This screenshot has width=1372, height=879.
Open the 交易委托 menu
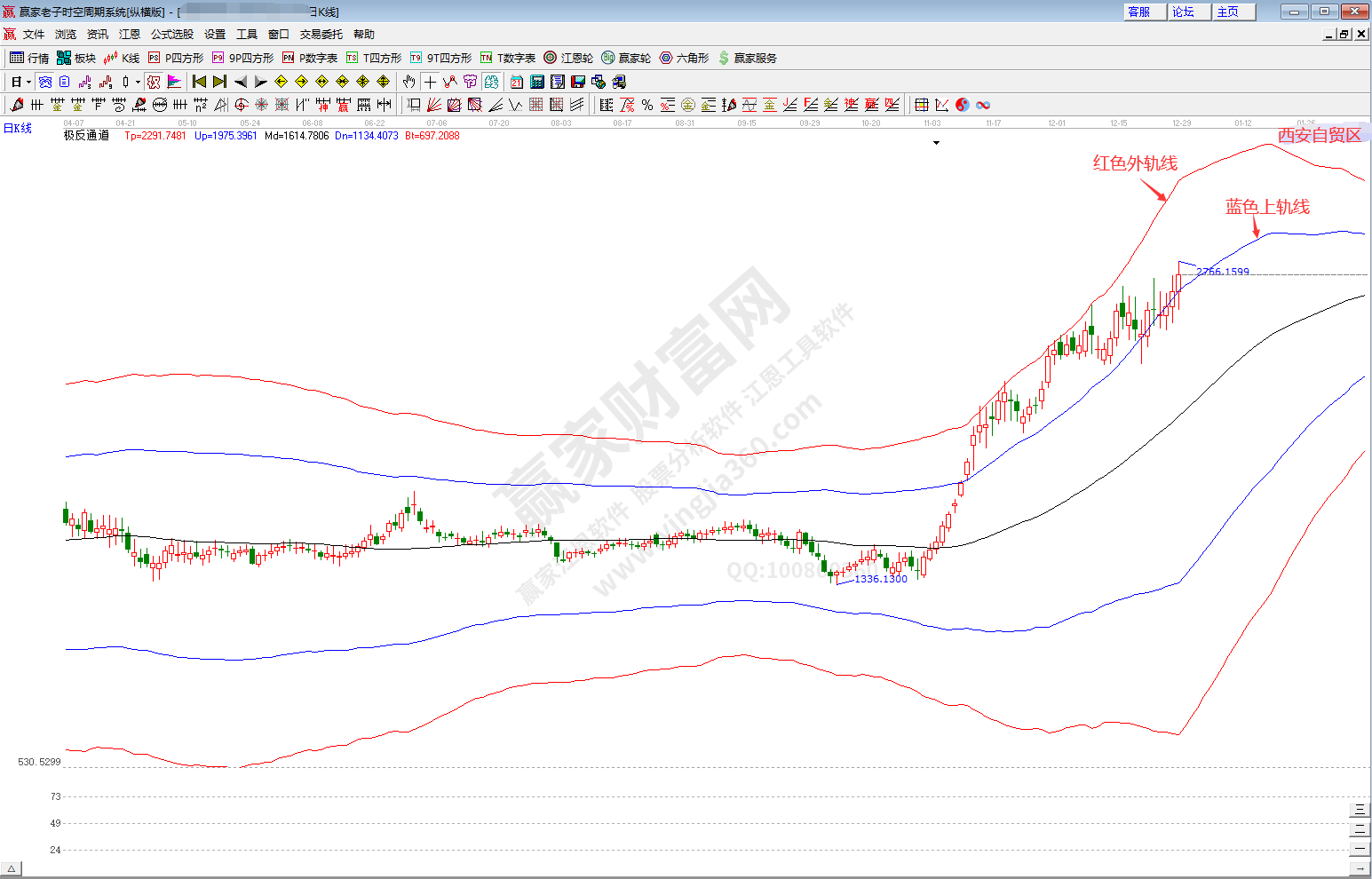pyautogui.click(x=321, y=35)
